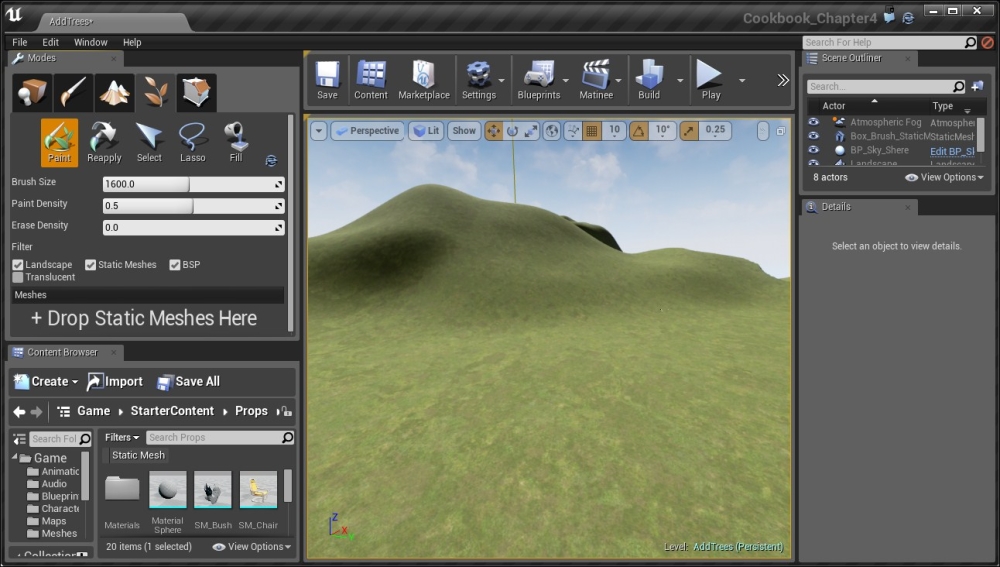The height and width of the screenshot is (567, 1000).
Task: Maximize viewport with the restore icon
Action: coord(781,131)
